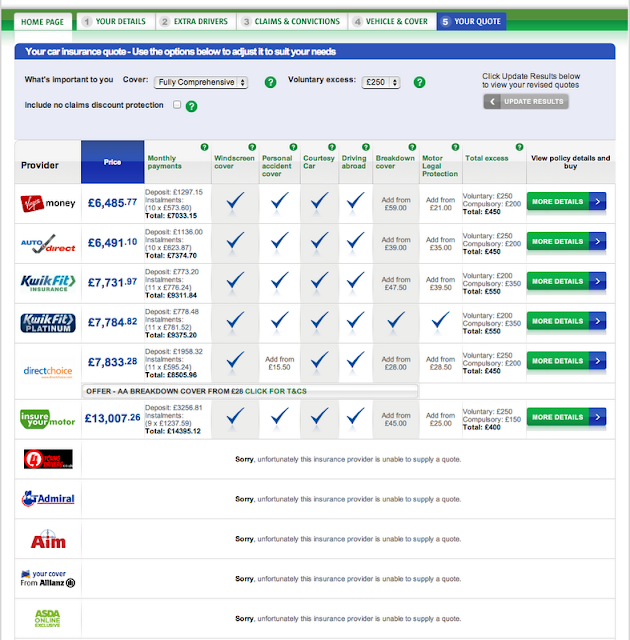Show help for Windscreen cover column

click(252, 147)
